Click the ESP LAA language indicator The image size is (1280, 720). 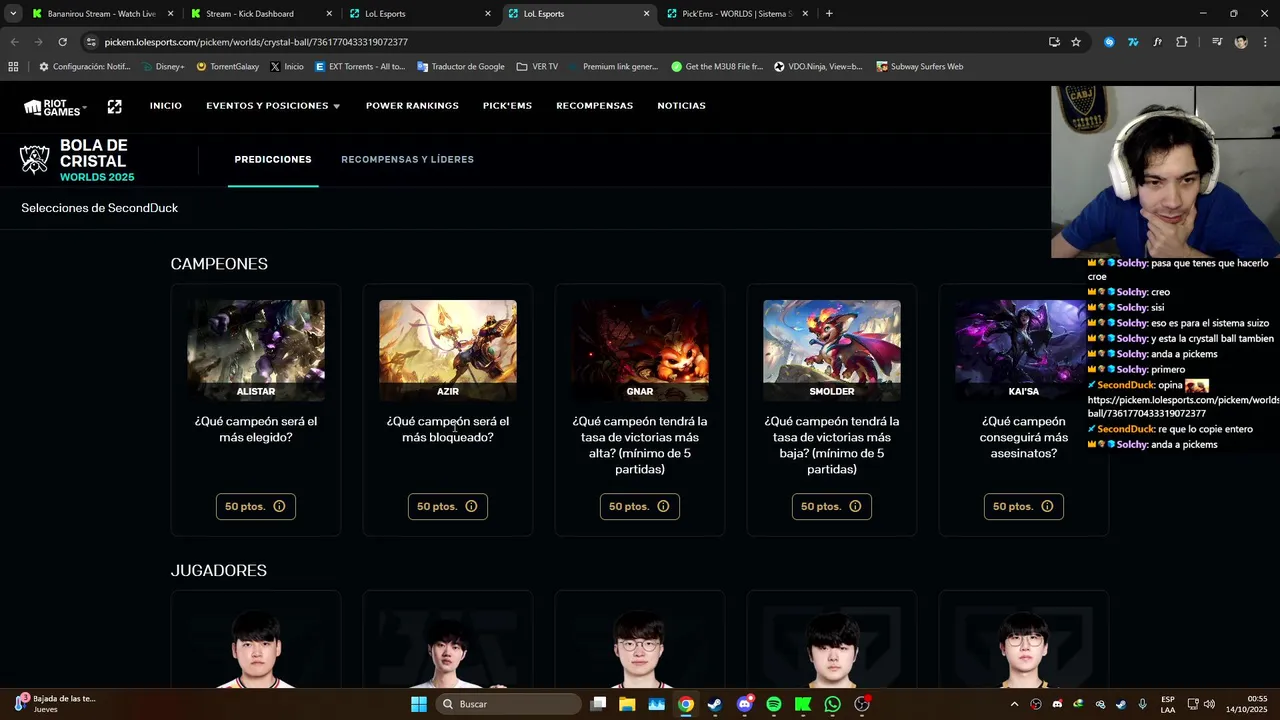tap(1168, 704)
